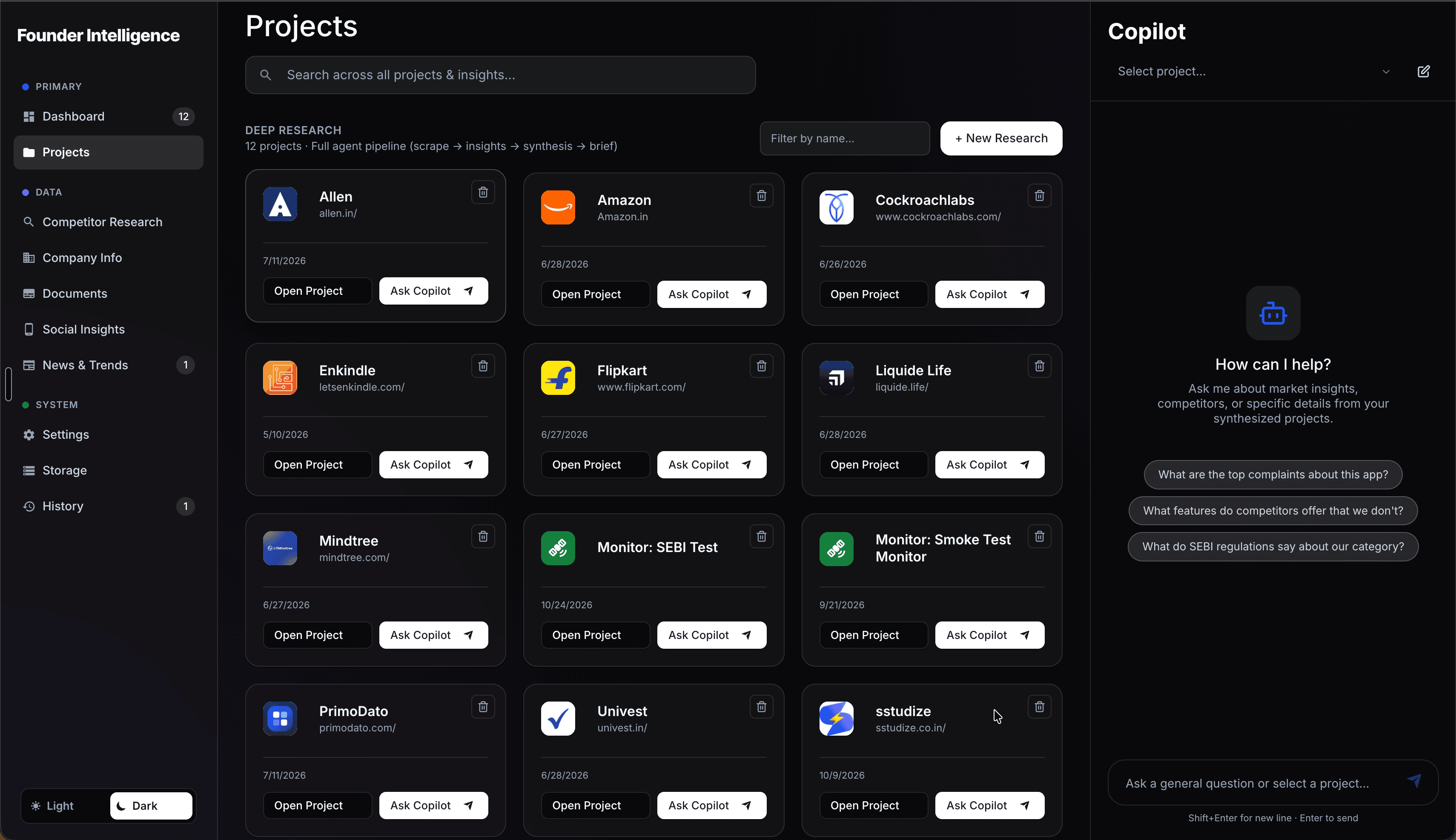This screenshot has height=840, width=1456.
Task: Remove Cockroachlabs project using its trash icon
Action: (1039, 196)
